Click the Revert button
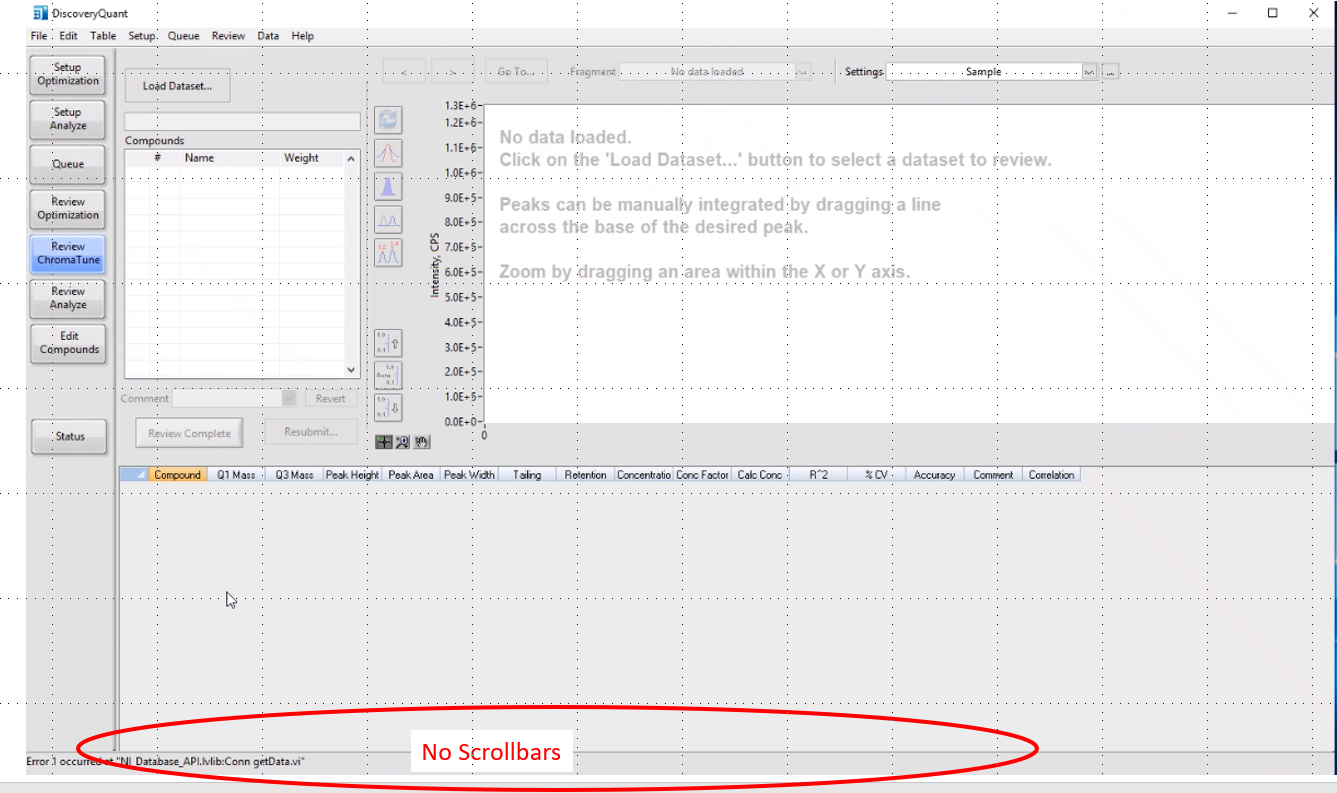The width and height of the screenshot is (1337, 793). click(330, 398)
